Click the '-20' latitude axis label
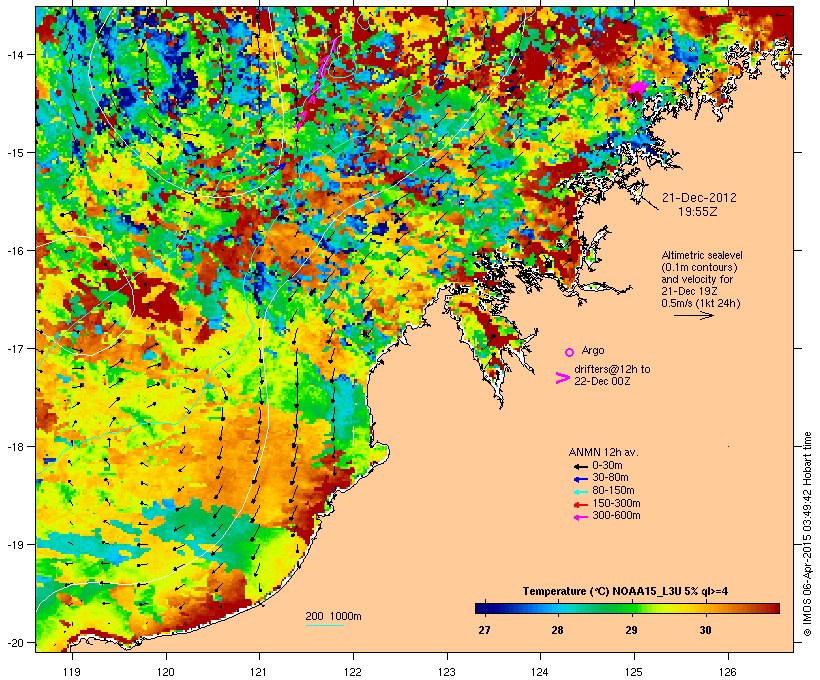This screenshot has width=820, height=680. [x=15, y=642]
